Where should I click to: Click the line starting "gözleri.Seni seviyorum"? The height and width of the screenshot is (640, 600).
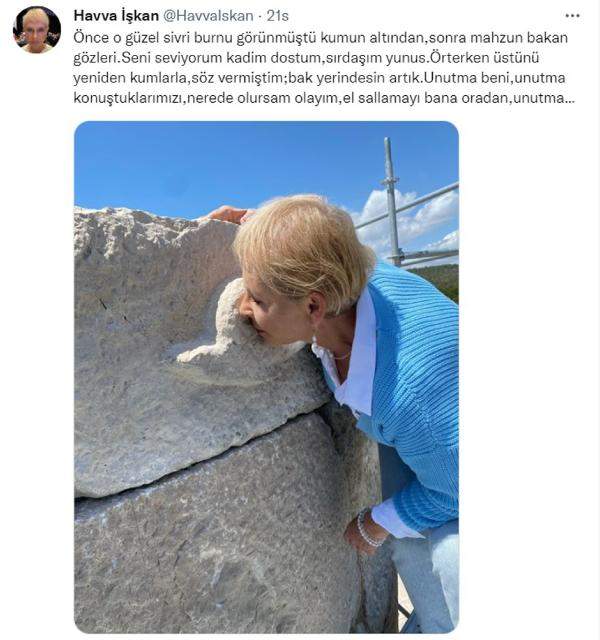pyautogui.click(x=306, y=58)
